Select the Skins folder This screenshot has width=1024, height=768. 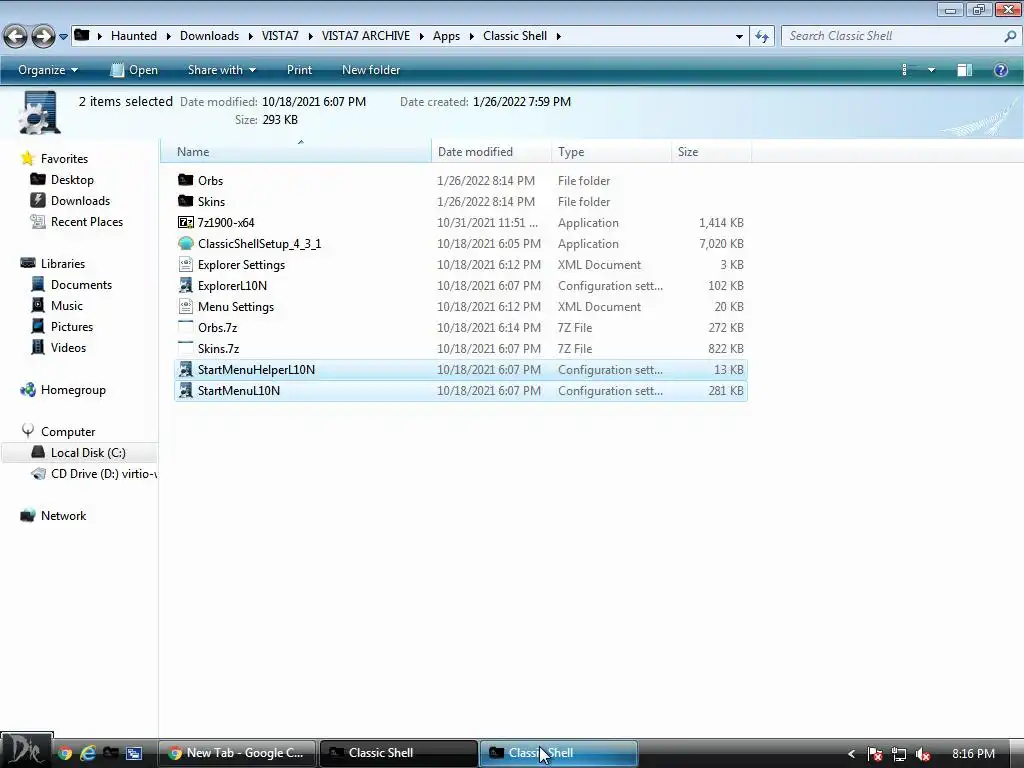point(461,202)
